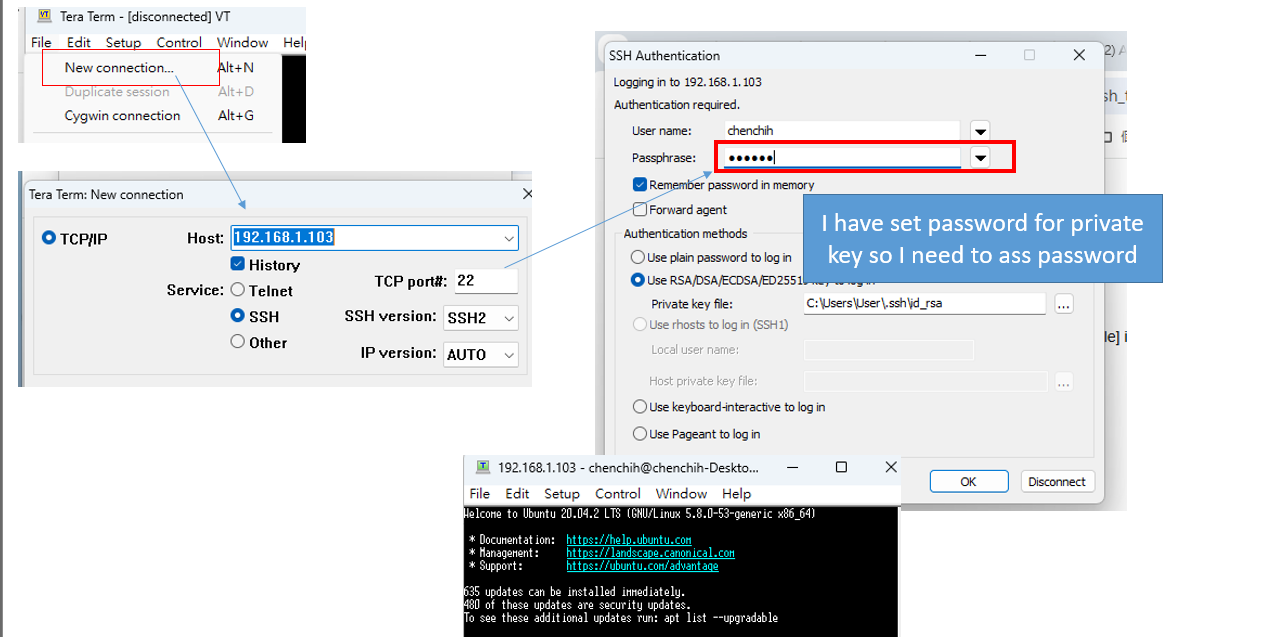1278x637 pixels.
Task: Open Help menu in the 192.168.1.103 terminal window
Action: [x=736, y=494]
